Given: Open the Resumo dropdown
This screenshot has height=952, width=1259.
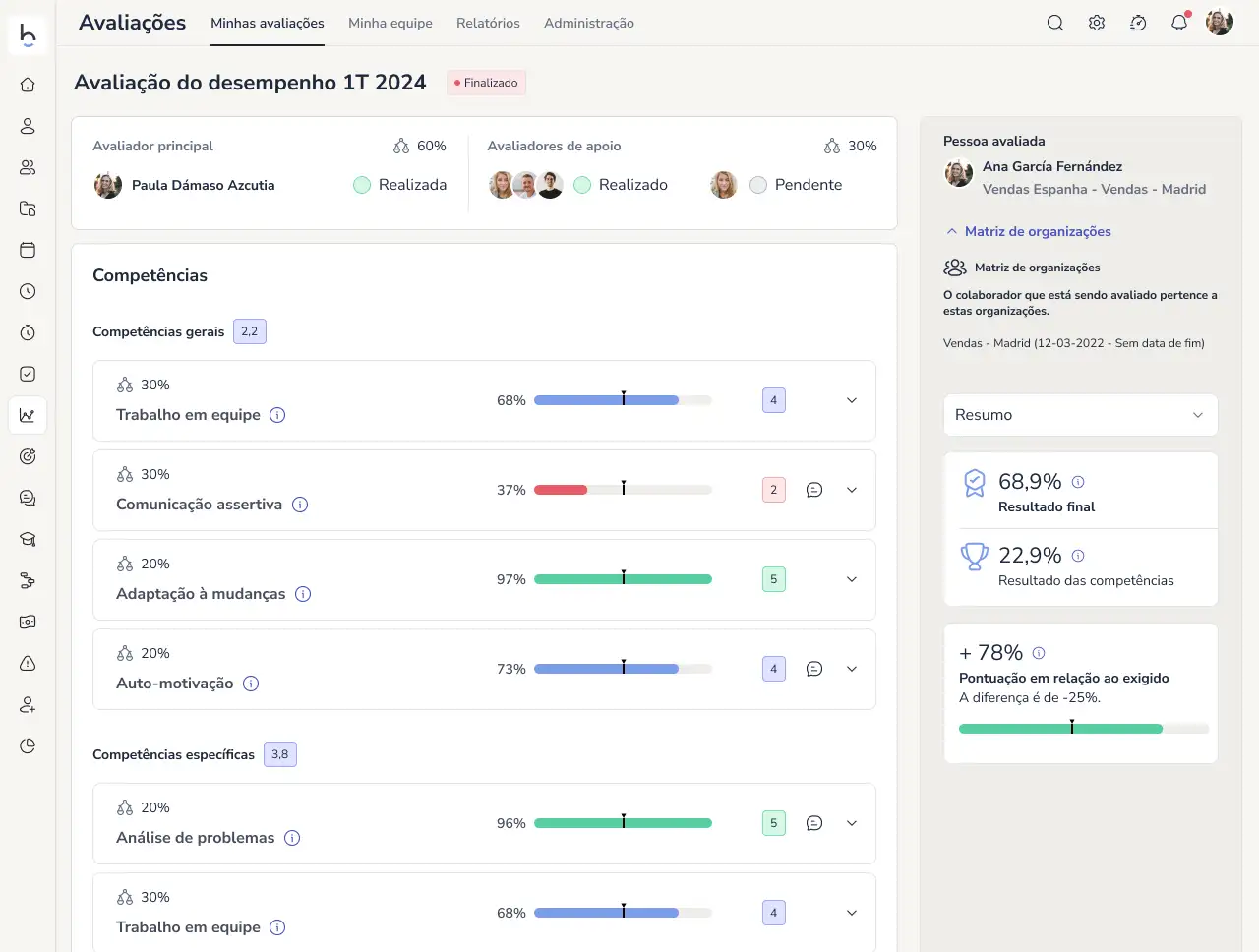Looking at the screenshot, I should (x=1080, y=415).
